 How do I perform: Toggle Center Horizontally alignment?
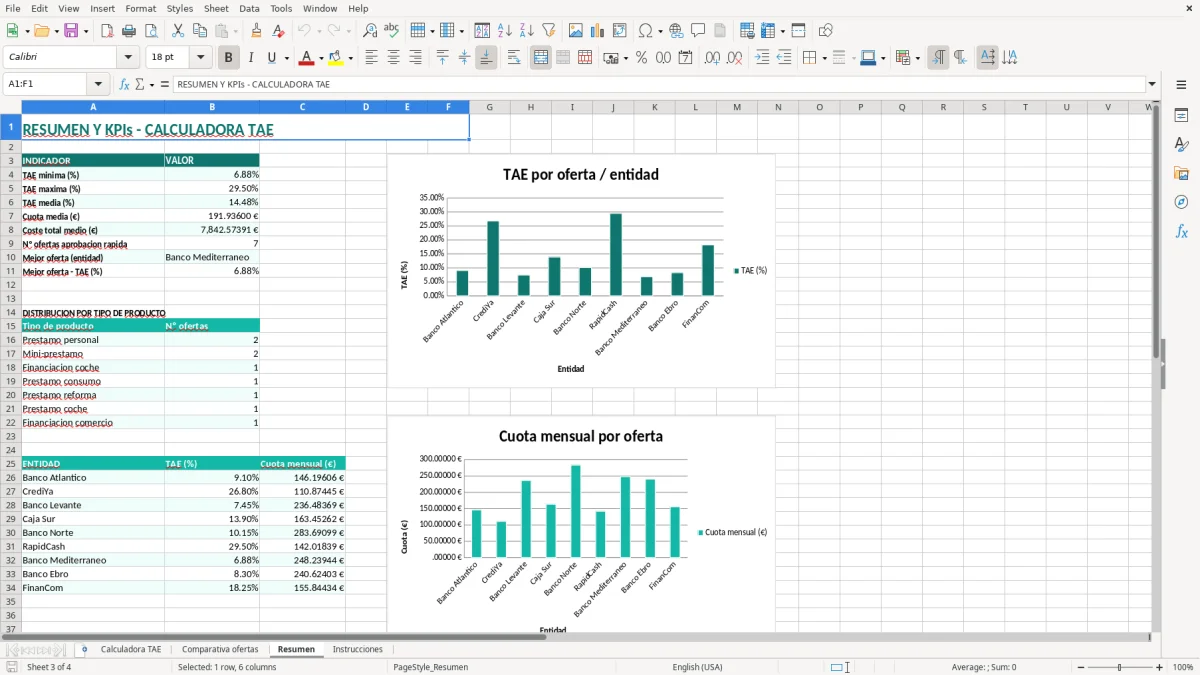[393, 58]
